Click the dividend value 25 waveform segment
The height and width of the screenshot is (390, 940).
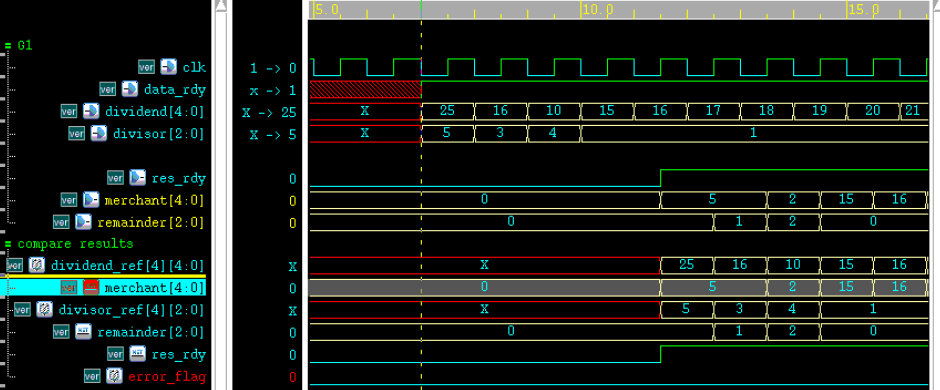coord(448,111)
